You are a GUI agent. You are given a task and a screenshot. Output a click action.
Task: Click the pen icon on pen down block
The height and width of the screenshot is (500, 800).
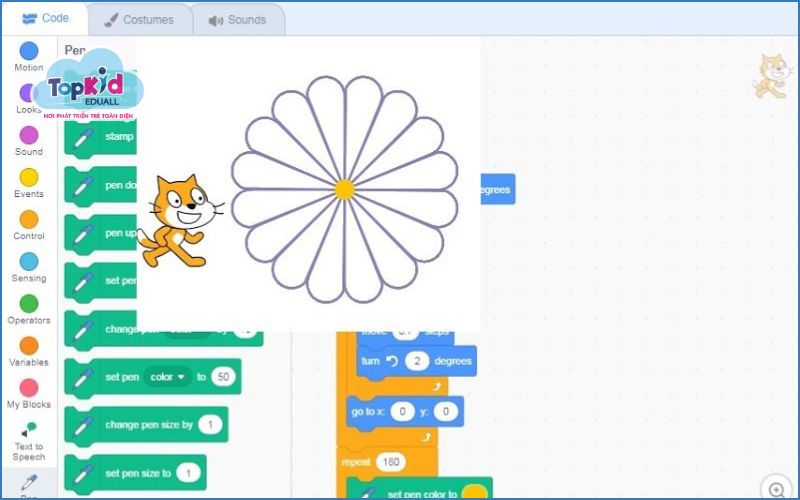point(84,186)
